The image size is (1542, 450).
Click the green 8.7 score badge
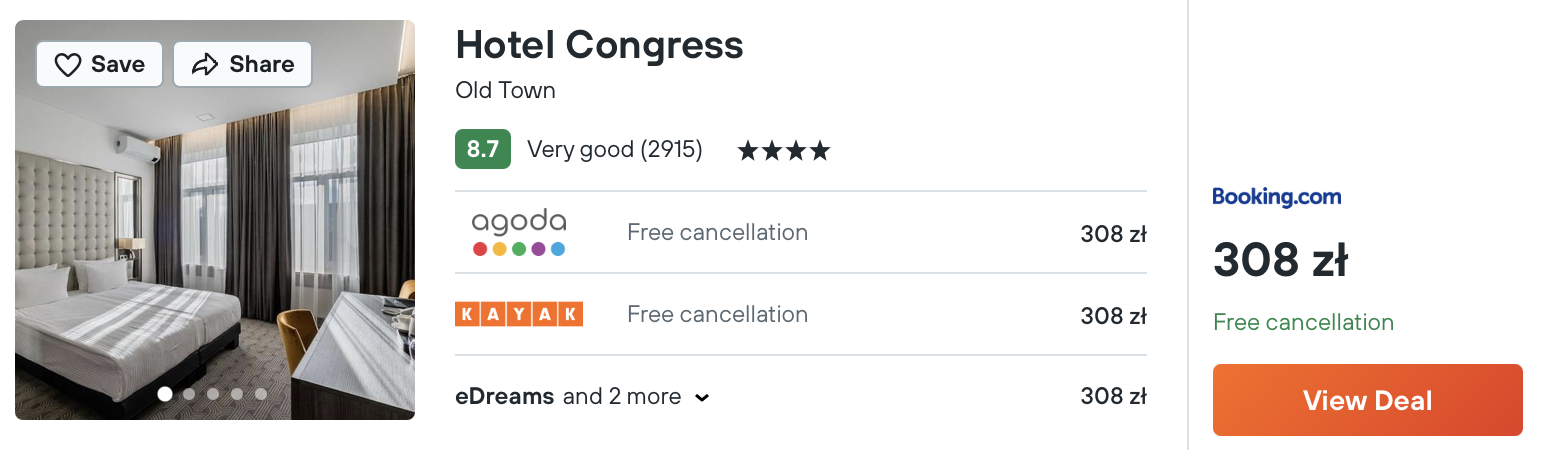(483, 149)
